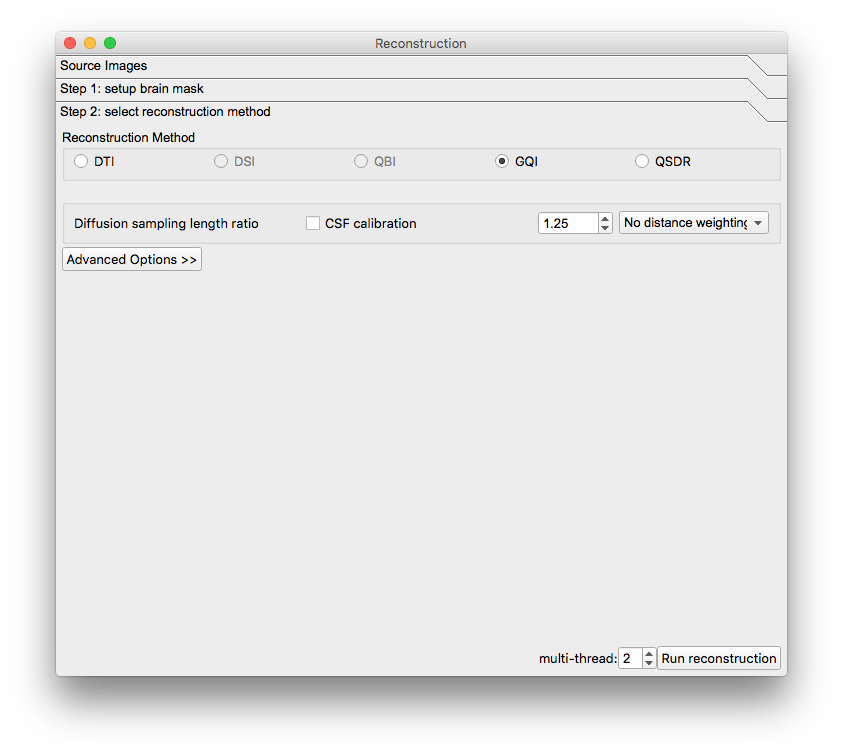Open Step 2: select reconstruction method tab
Viewport: 843px width, 756px height.
coord(421,112)
